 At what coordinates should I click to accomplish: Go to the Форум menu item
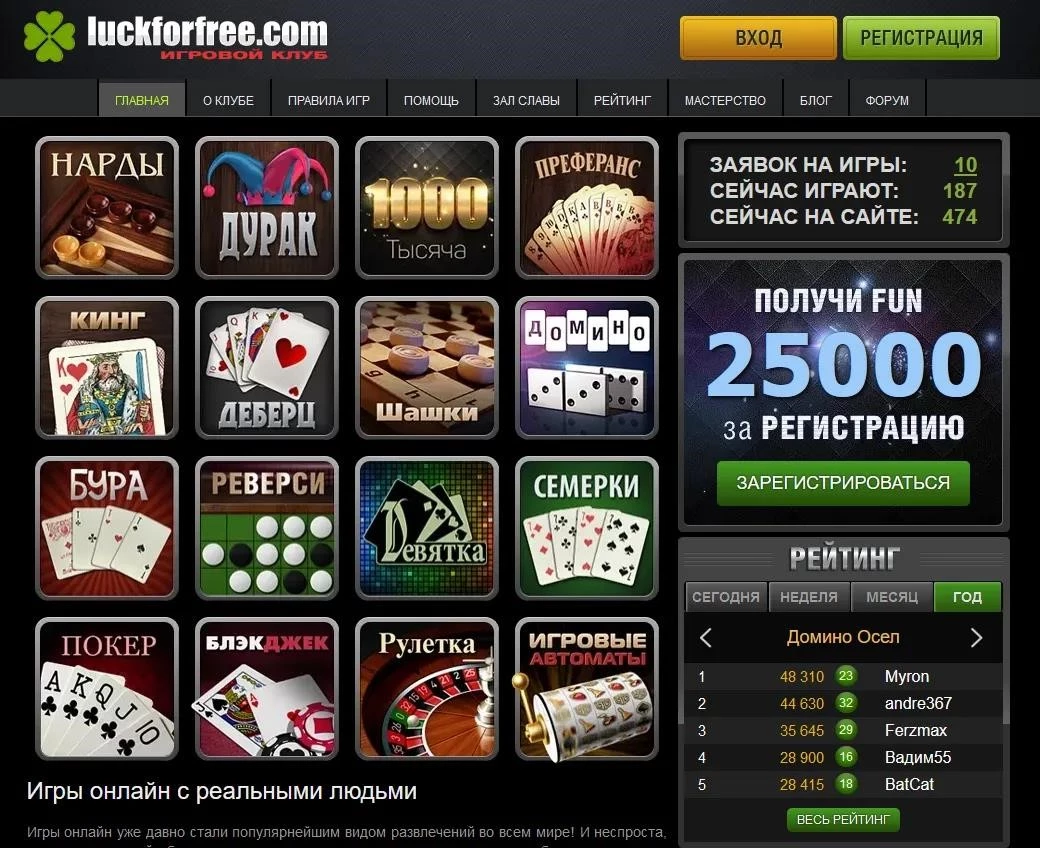click(x=887, y=100)
